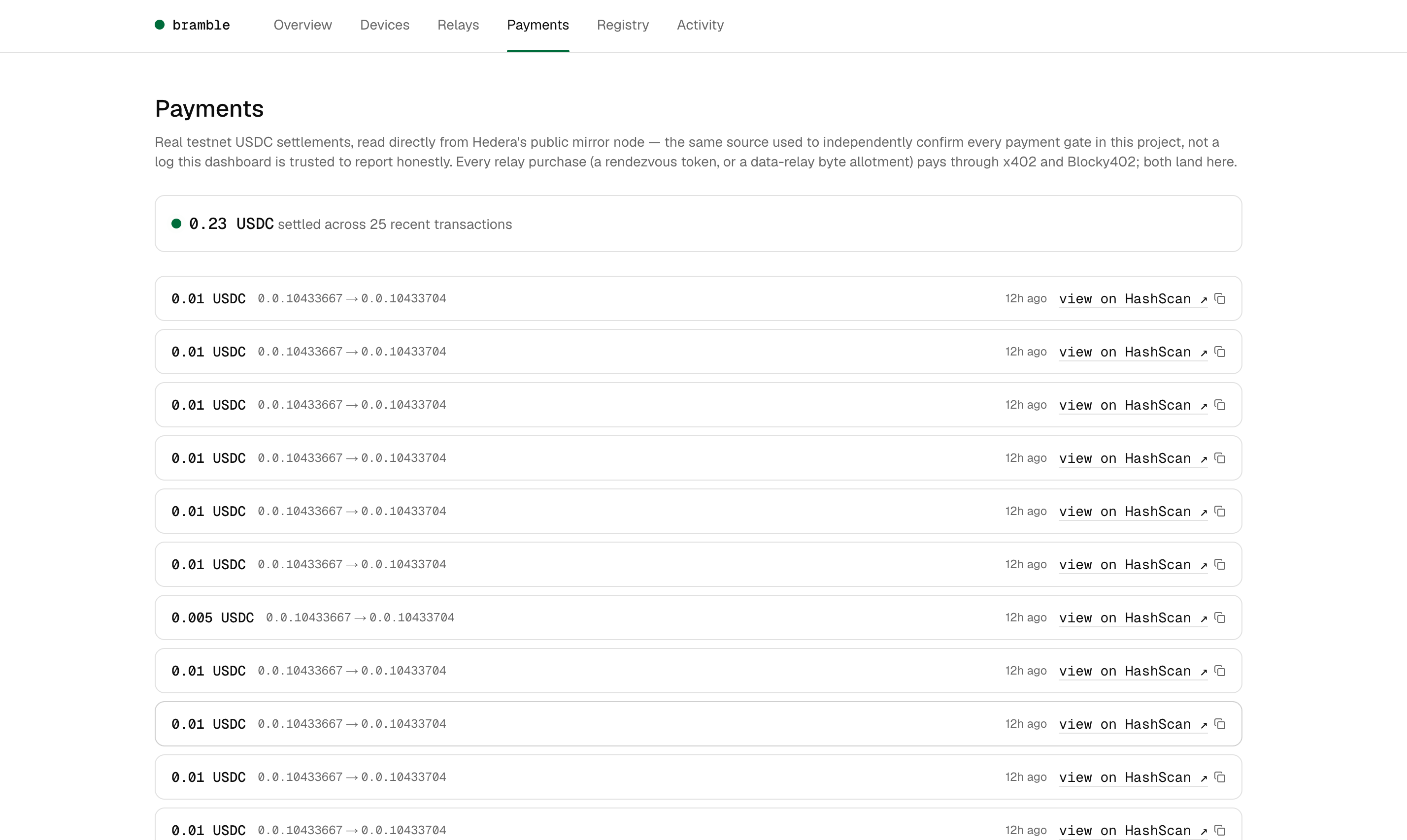Click the green status dot beside bramble
The width and height of the screenshot is (1407, 840).
click(x=160, y=24)
